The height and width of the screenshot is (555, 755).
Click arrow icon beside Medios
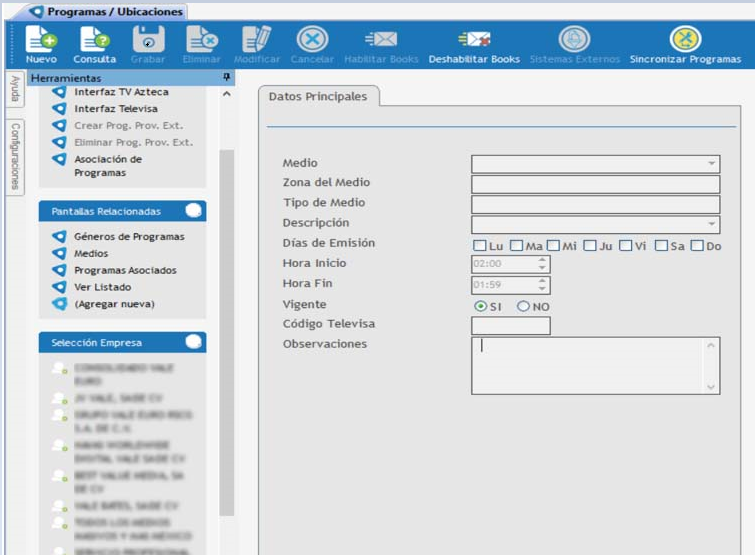click(x=59, y=253)
